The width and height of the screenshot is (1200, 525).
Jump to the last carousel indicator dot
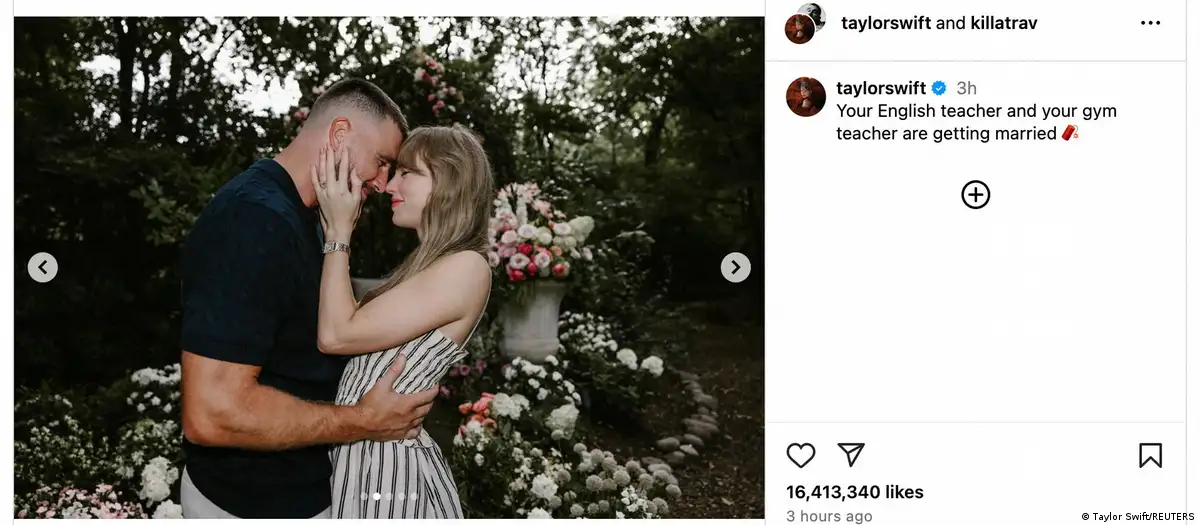pyautogui.click(x=413, y=496)
